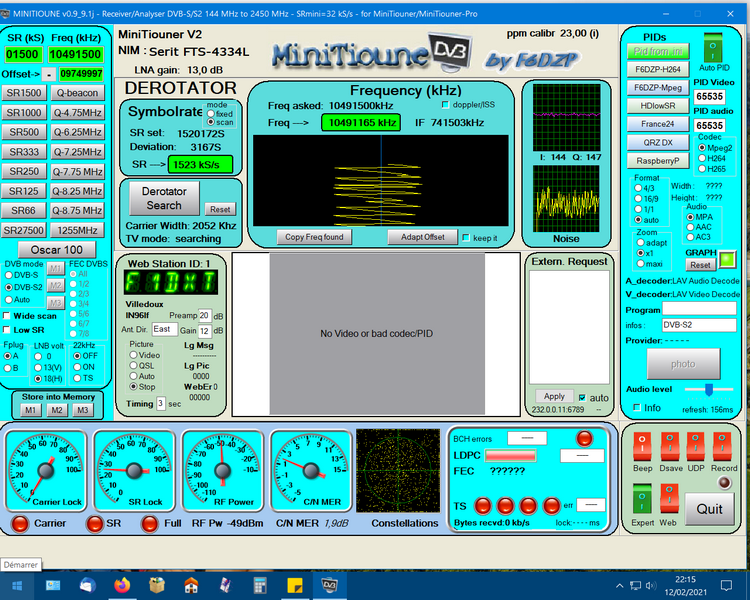Click the Derotator Search button
Screen dimensions: 750x600
click(164, 198)
